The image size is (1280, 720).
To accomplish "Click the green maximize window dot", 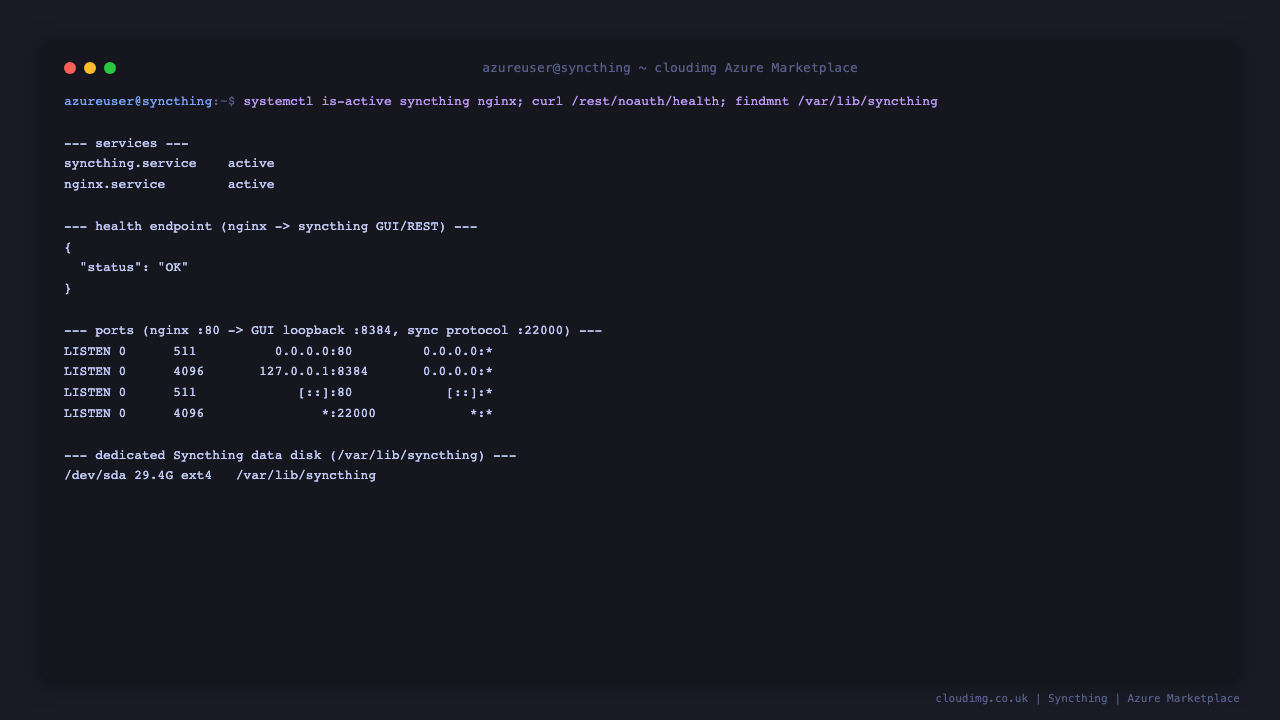I will pos(110,68).
